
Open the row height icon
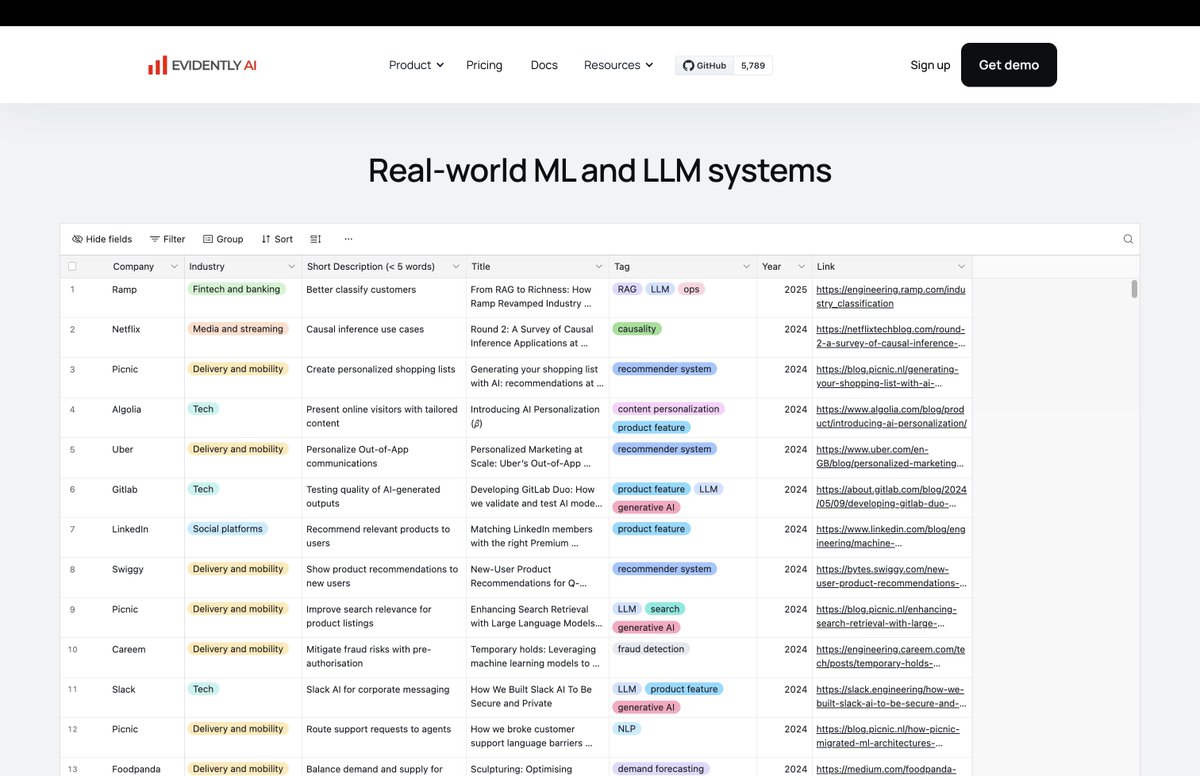[315, 239]
